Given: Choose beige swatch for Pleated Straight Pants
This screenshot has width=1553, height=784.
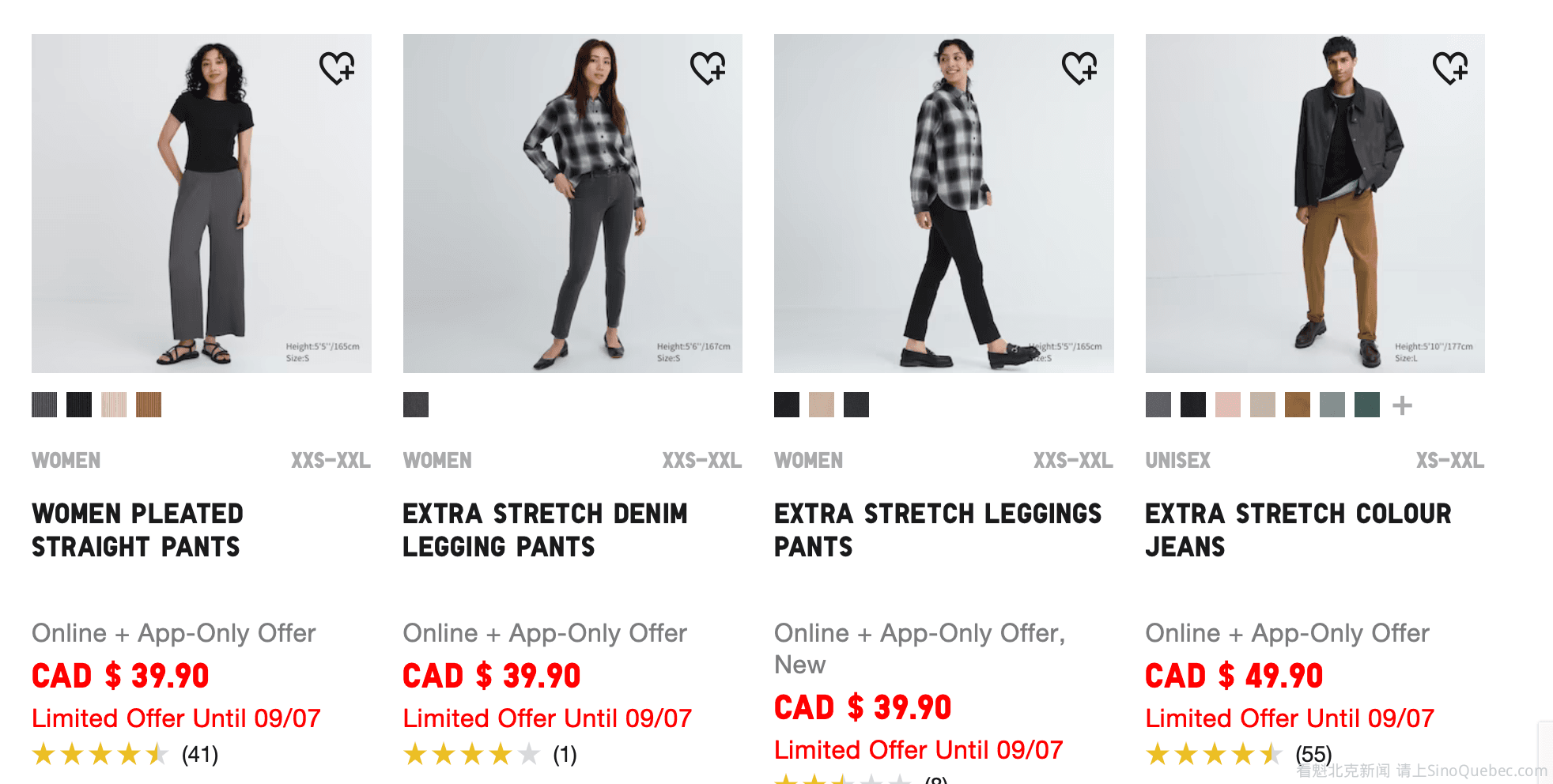Looking at the screenshot, I should pyautogui.click(x=114, y=405).
